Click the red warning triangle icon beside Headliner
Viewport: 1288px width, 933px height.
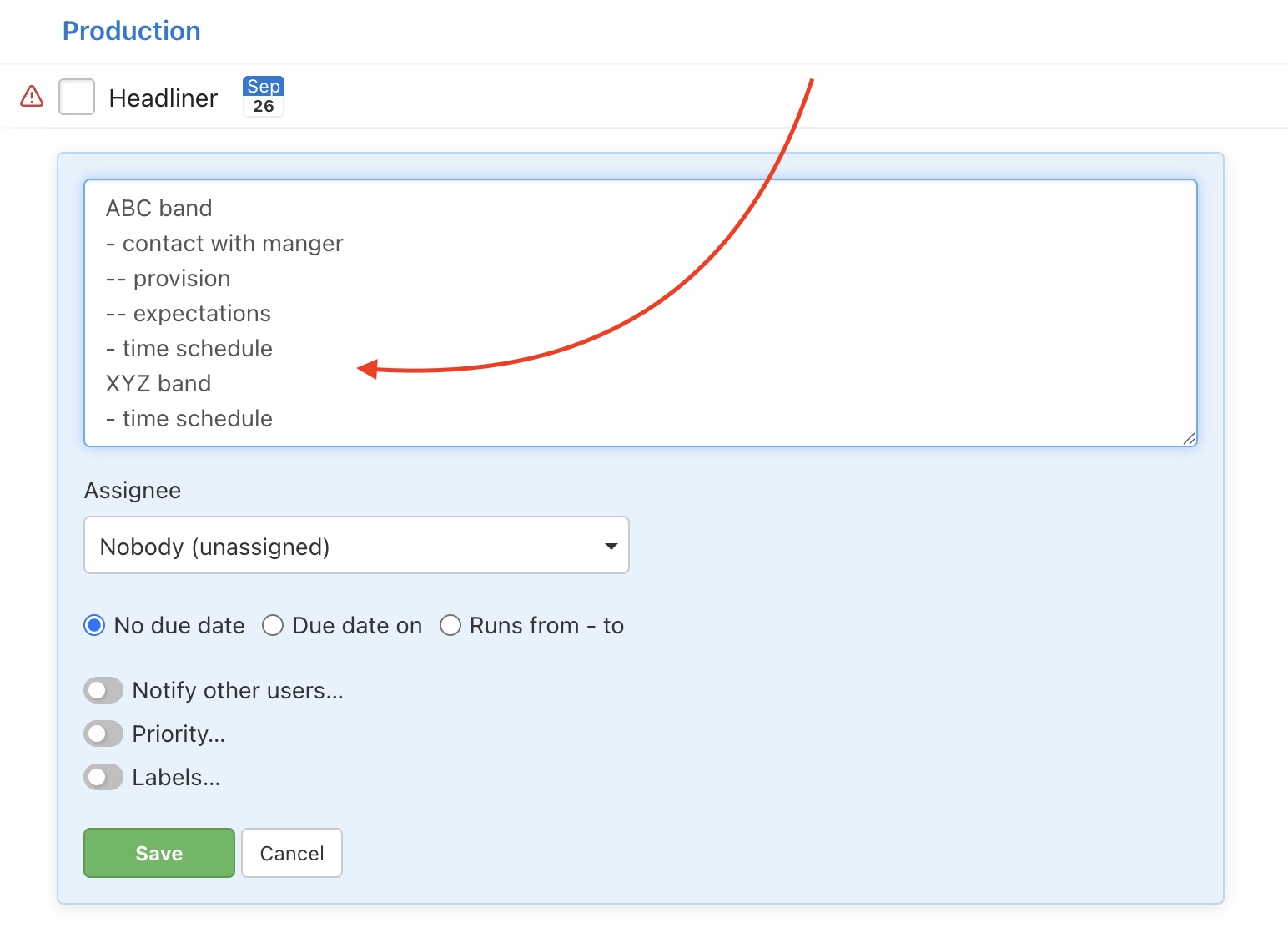tap(32, 96)
